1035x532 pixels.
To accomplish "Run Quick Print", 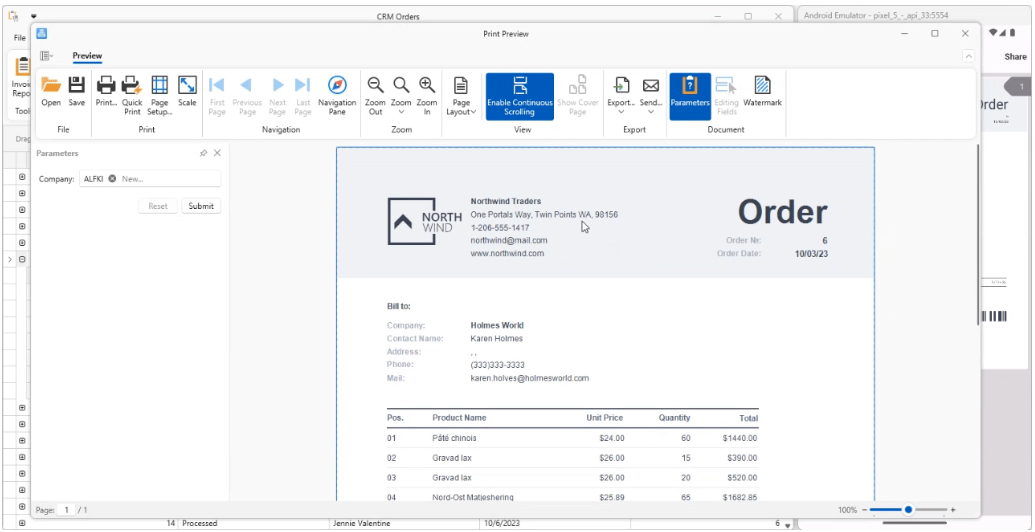I will [132, 95].
